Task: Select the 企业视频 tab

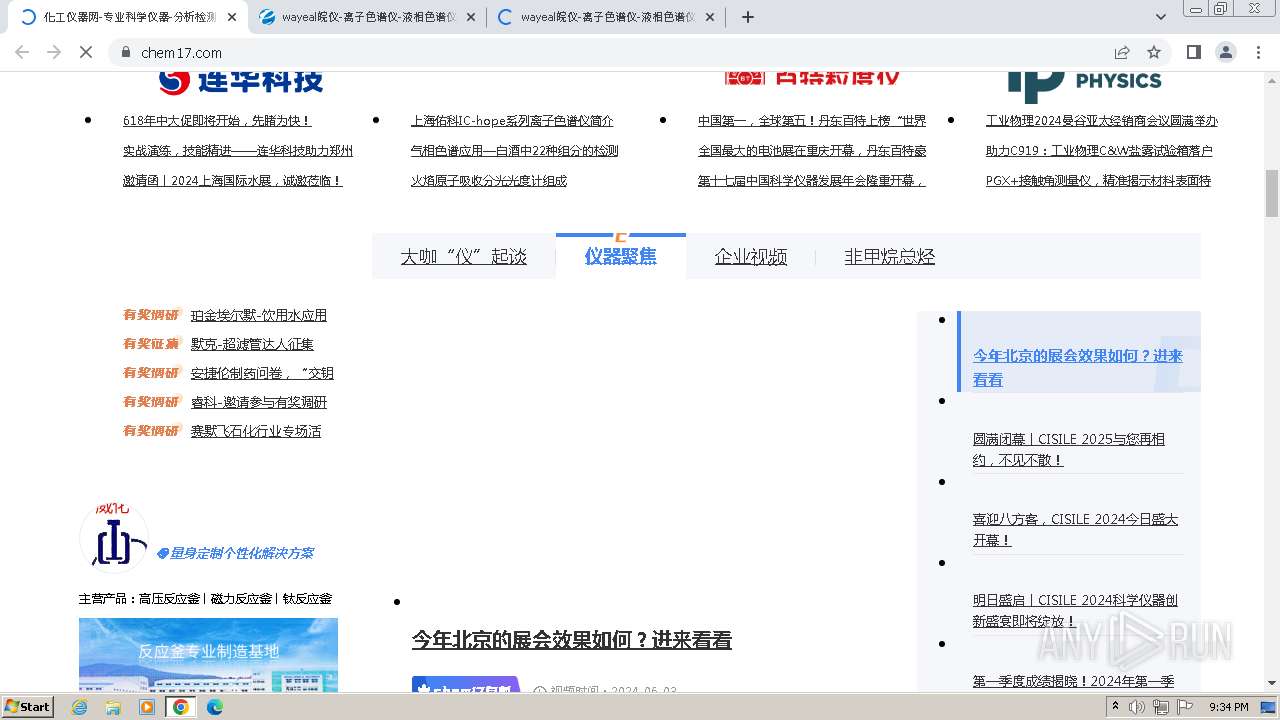Action: pyautogui.click(x=751, y=257)
